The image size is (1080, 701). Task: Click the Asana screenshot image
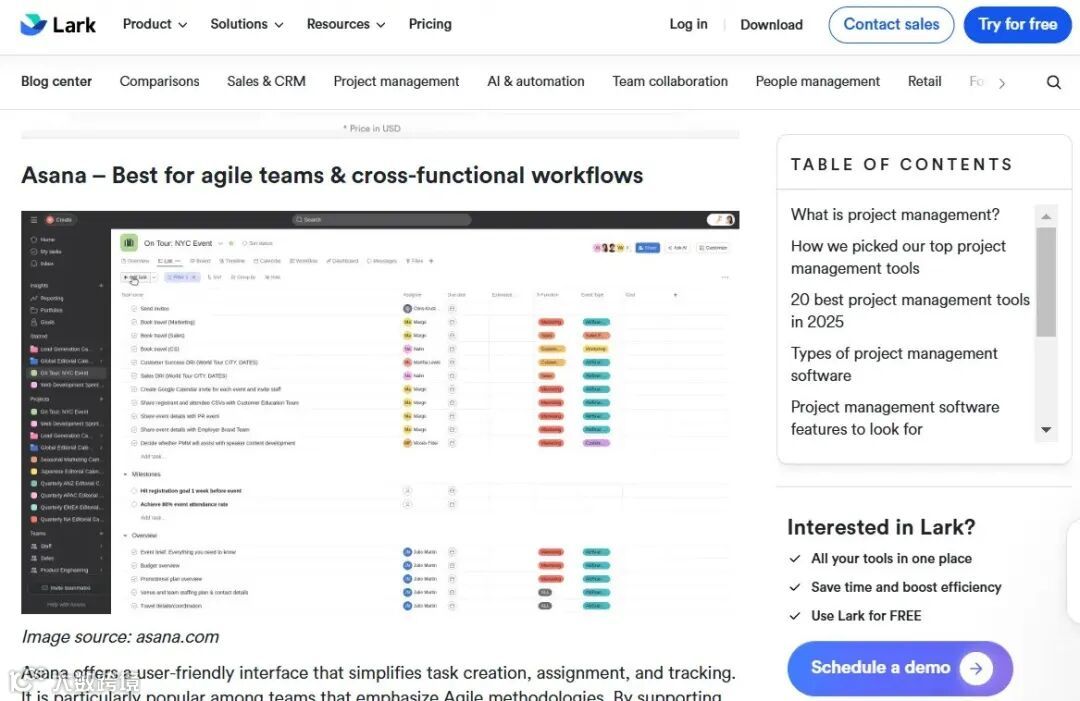tap(380, 412)
